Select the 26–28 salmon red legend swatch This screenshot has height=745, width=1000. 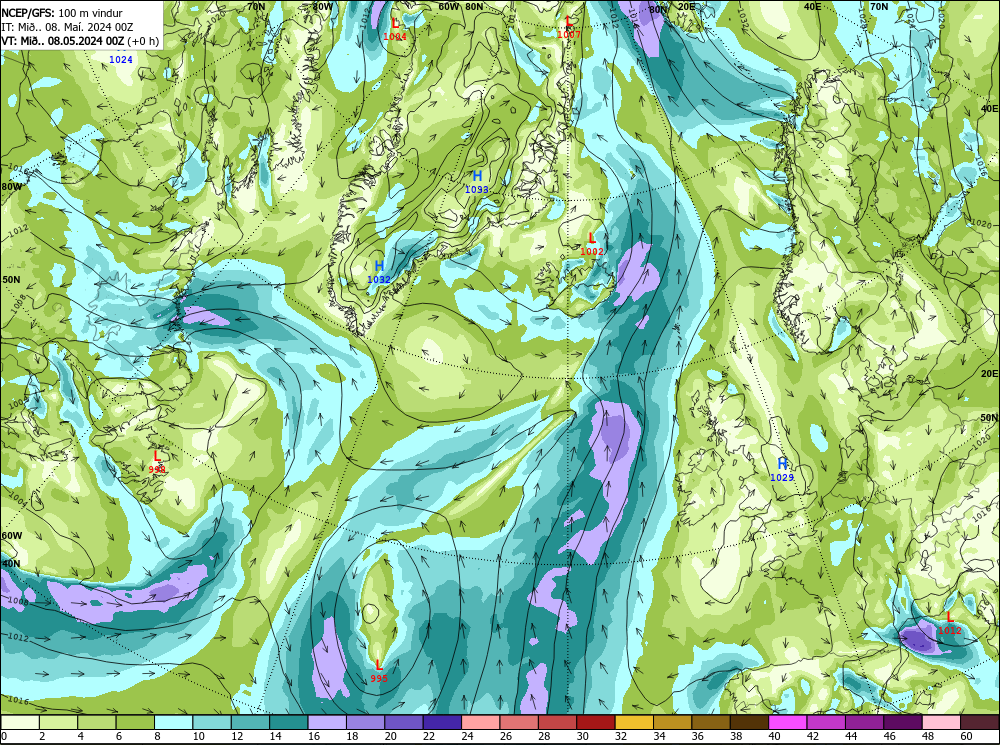[x=518, y=722]
